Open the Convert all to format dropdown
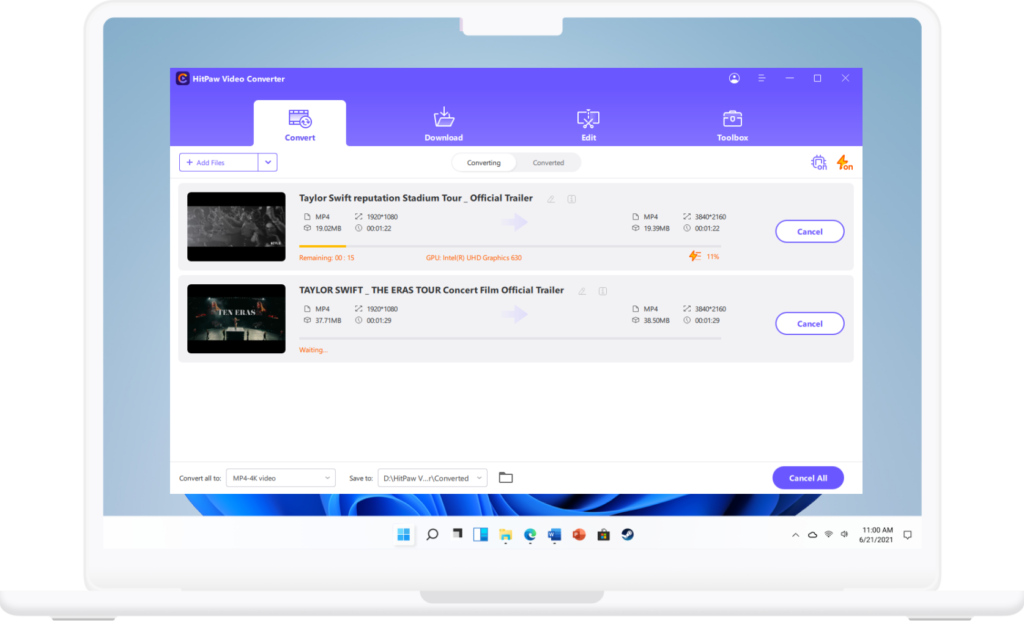 pyautogui.click(x=281, y=478)
